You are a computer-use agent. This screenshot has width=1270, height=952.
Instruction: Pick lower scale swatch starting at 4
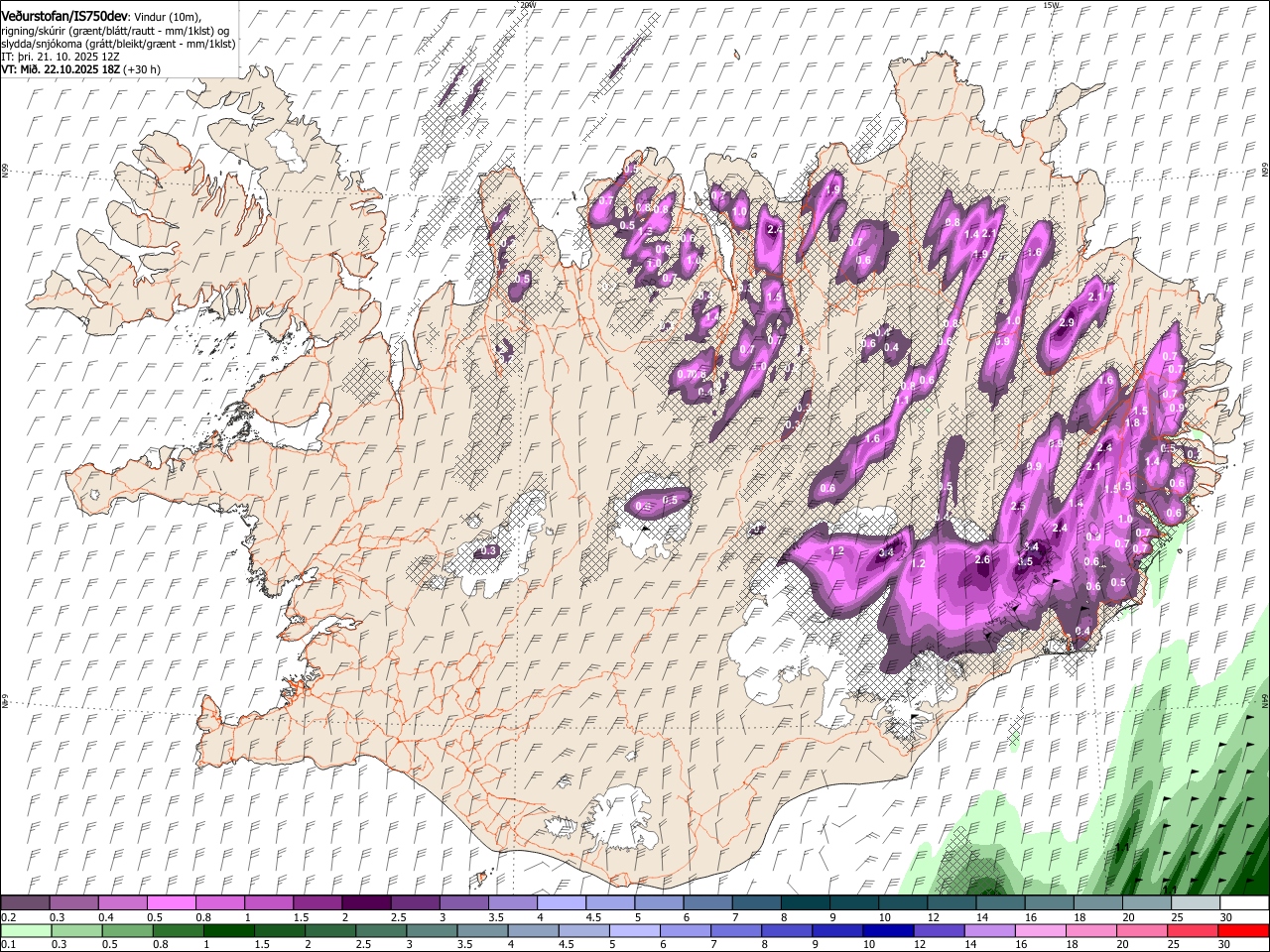pyautogui.click(x=533, y=930)
